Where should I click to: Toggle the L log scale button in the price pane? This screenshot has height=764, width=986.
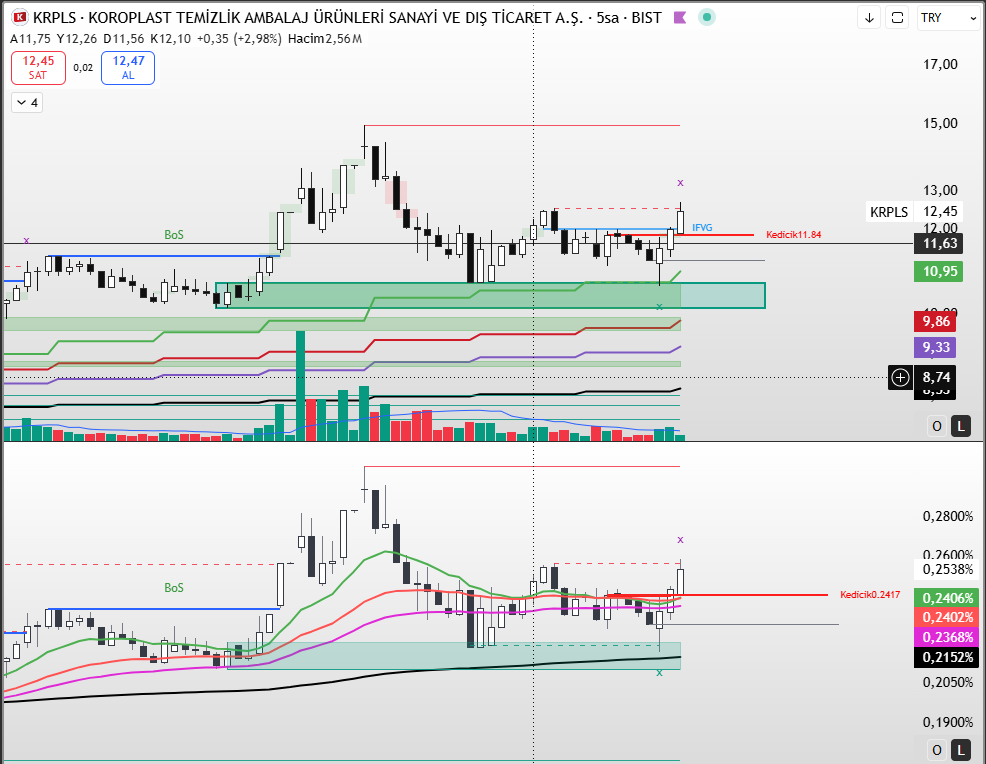(960, 426)
